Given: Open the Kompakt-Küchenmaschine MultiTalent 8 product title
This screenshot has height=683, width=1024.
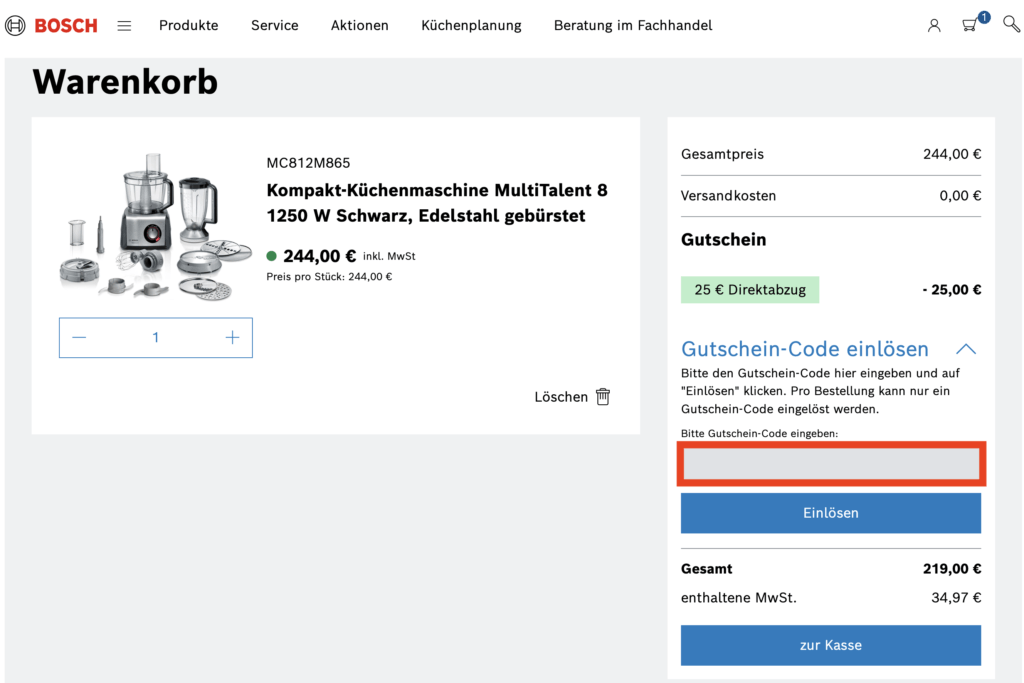Looking at the screenshot, I should (x=437, y=202).
